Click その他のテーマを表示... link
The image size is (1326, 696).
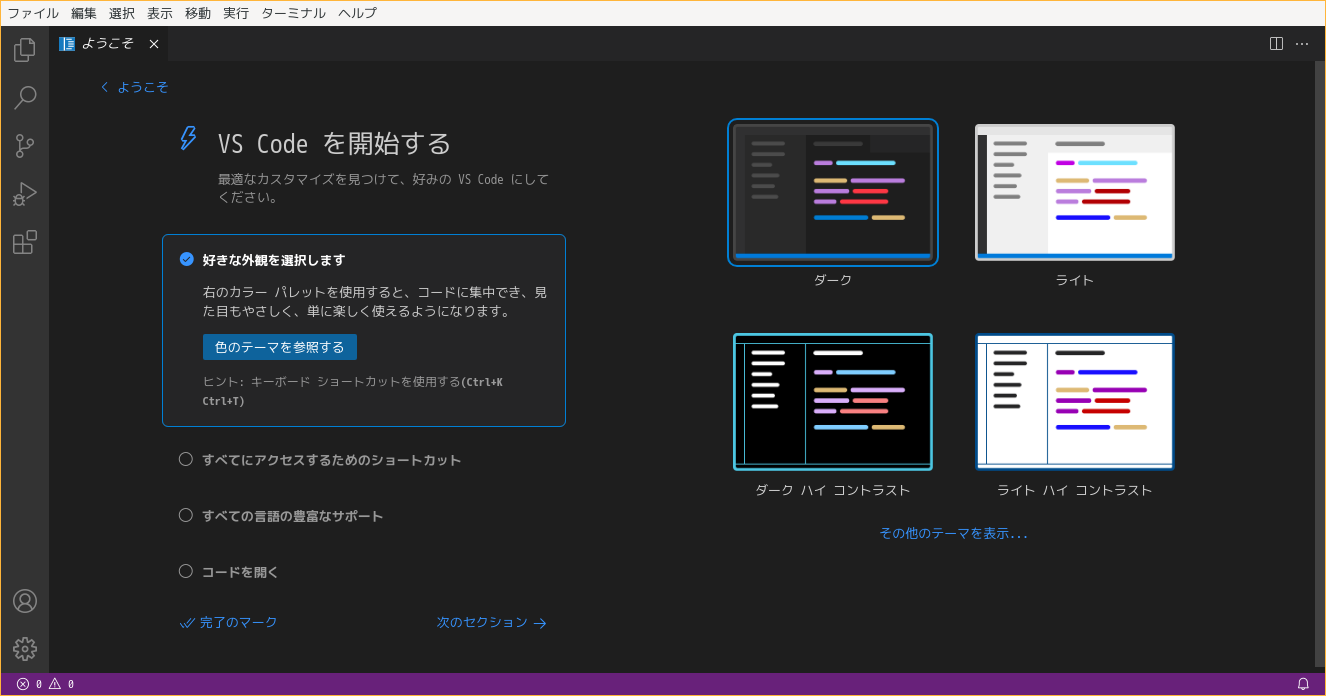coord(953,533)
